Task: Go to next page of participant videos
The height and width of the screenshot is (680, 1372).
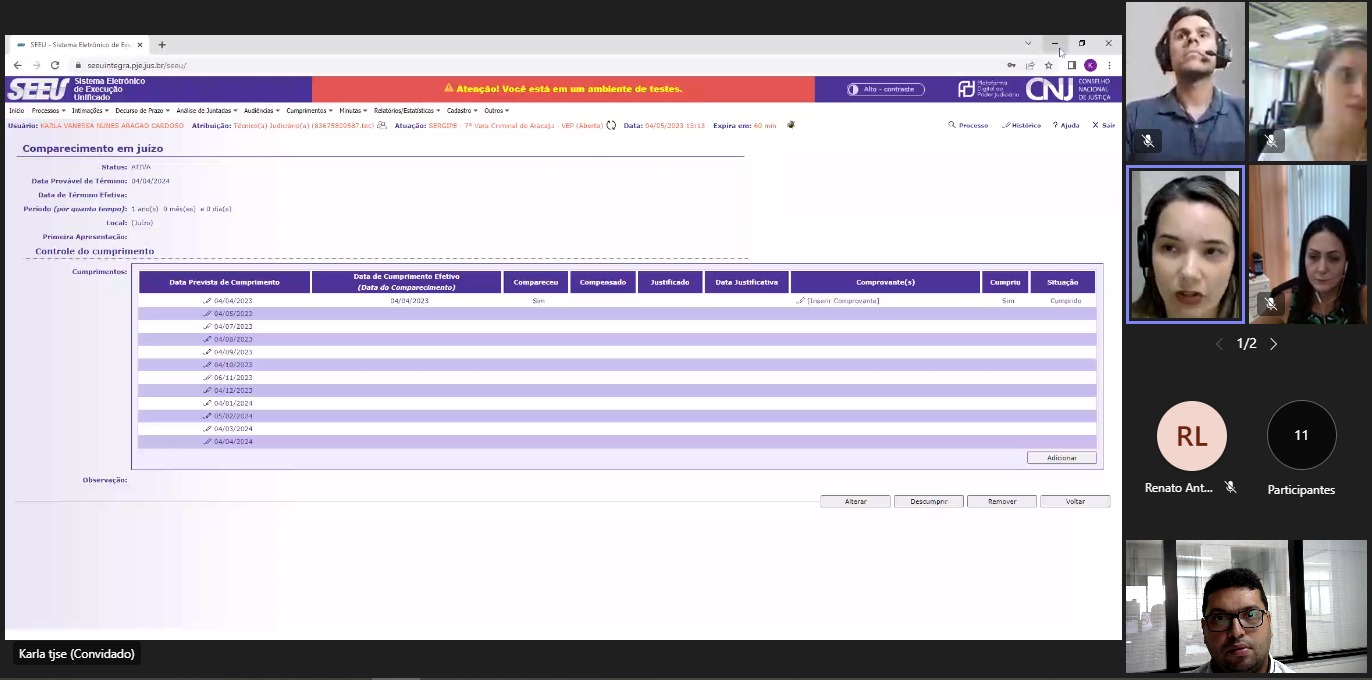Action: point(1274,344)
